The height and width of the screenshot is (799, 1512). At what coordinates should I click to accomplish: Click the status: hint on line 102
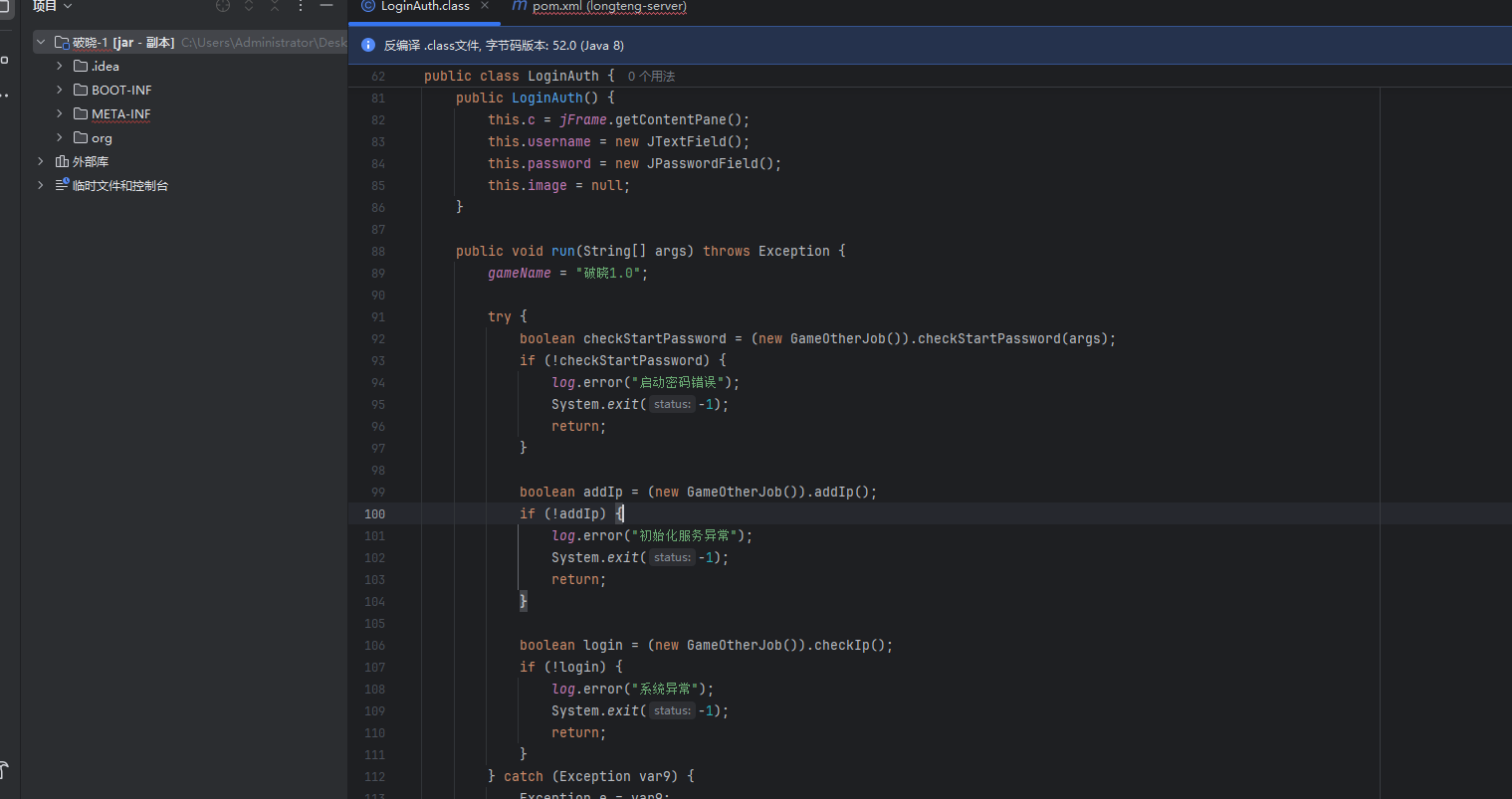(672, 557)
